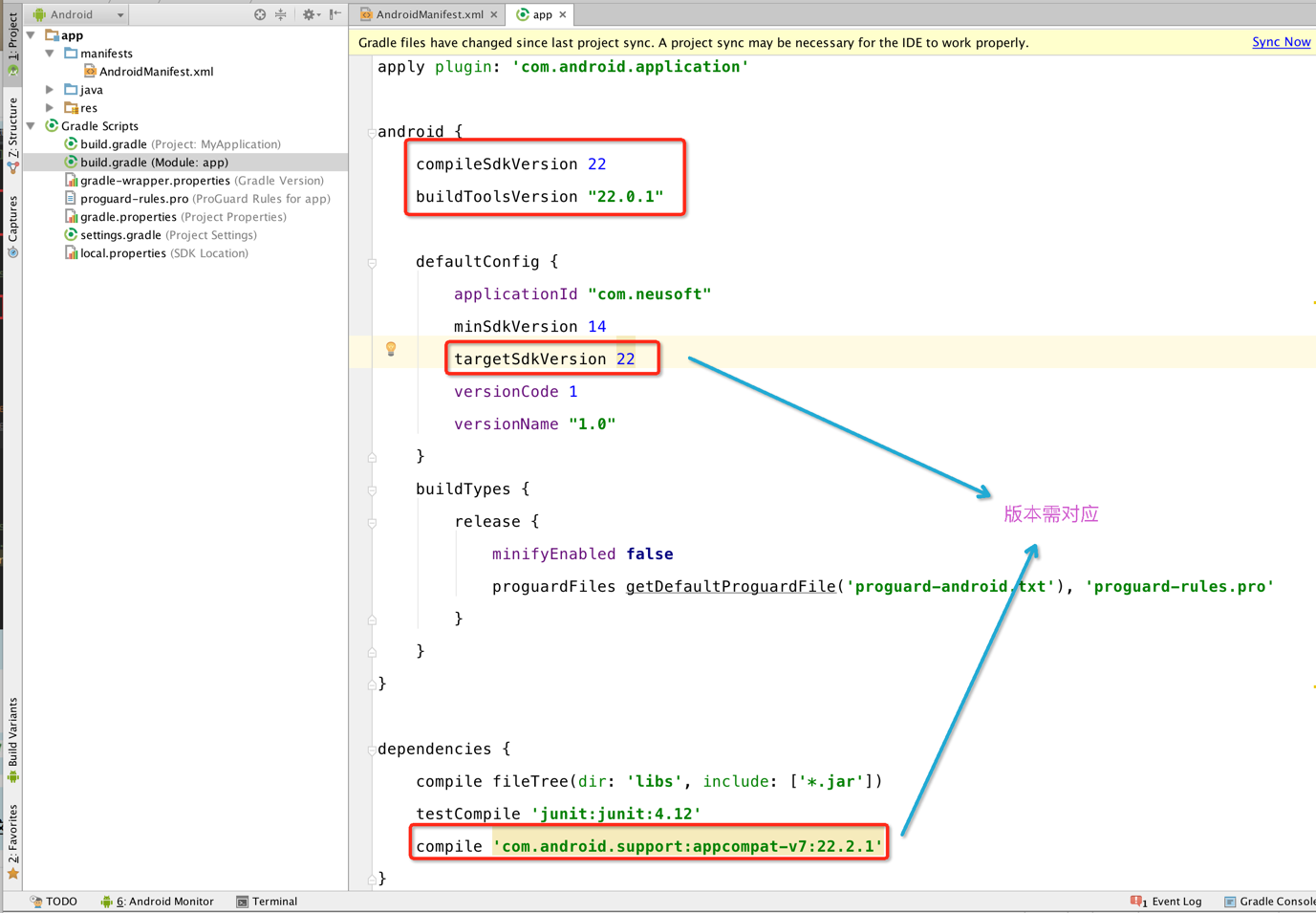This screenshot has height=913, width=1316.
Task: Click the buildToolsVersion string "22.0.1"
Action: click(x=626, y=197)
